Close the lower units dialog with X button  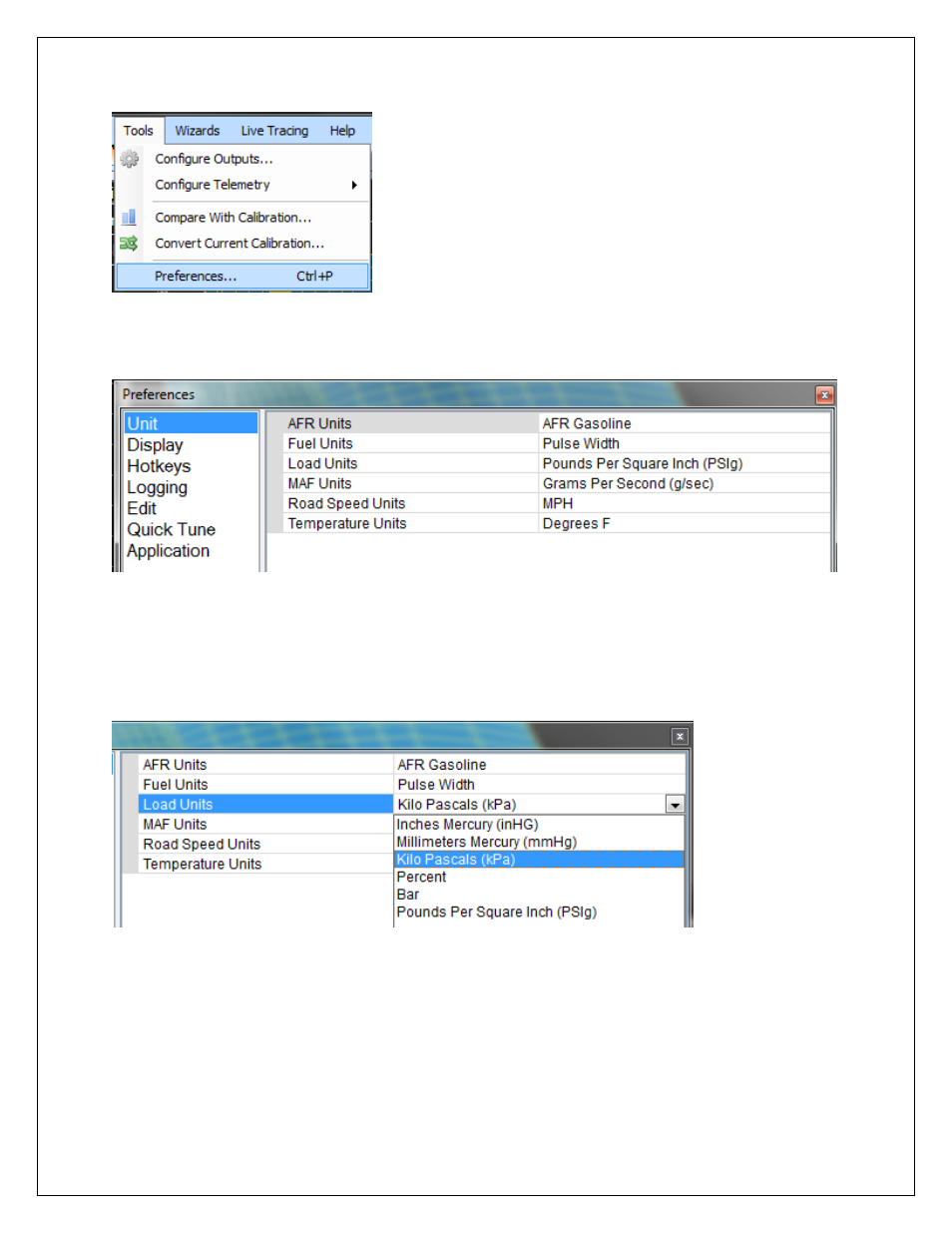[x=680, y=737]
